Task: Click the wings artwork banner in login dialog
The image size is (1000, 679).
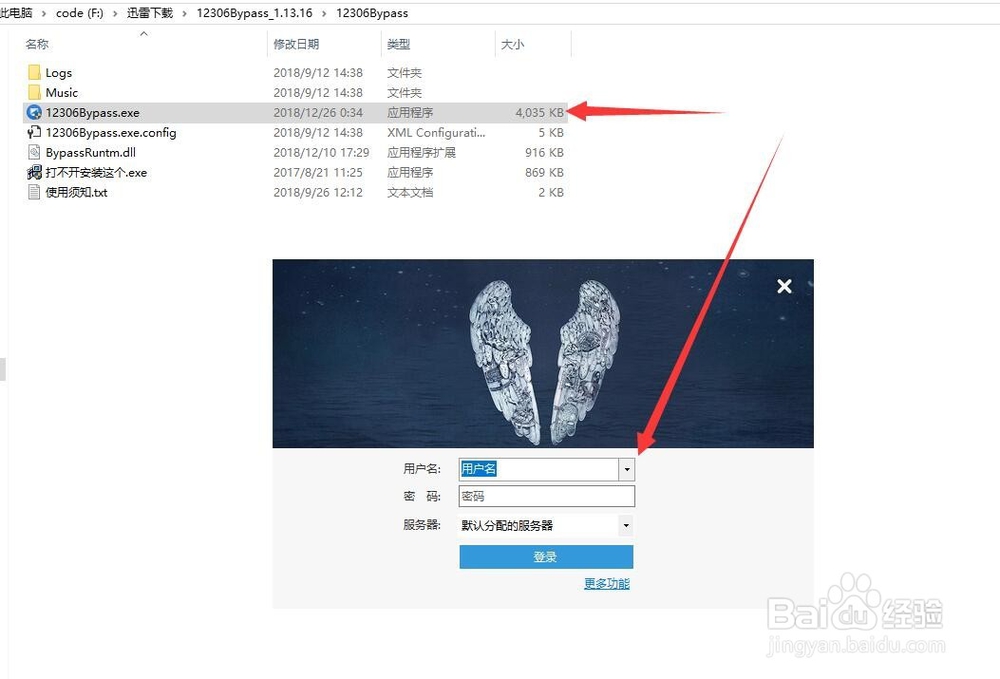Action: coord(543,353)
